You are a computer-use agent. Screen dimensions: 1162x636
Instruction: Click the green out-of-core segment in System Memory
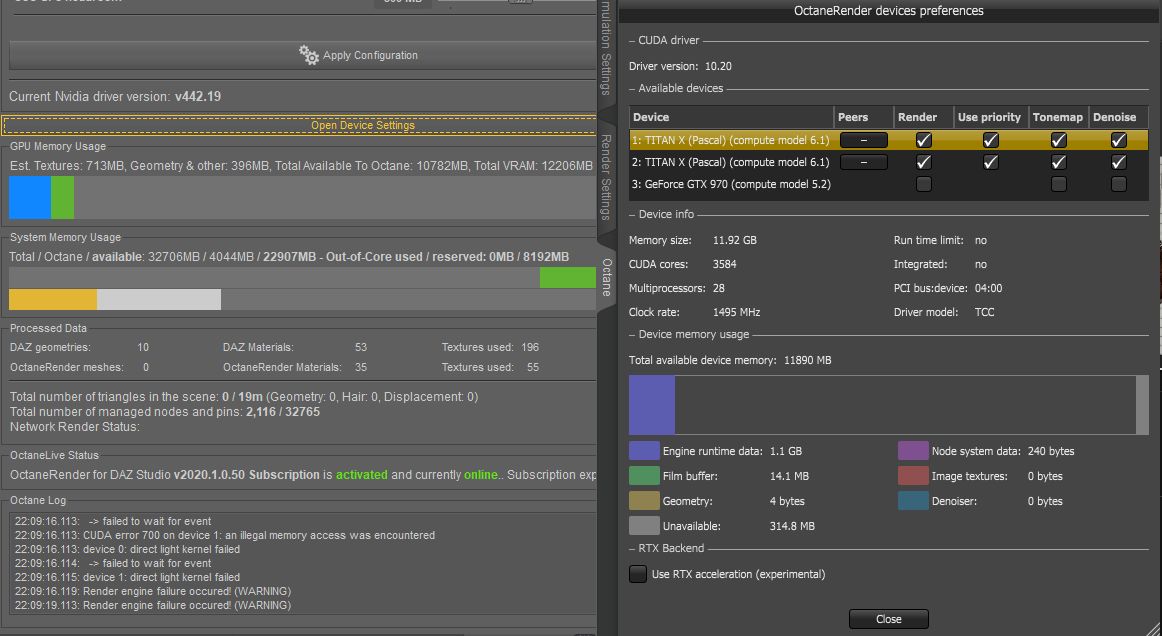click(x=568, y=278)
